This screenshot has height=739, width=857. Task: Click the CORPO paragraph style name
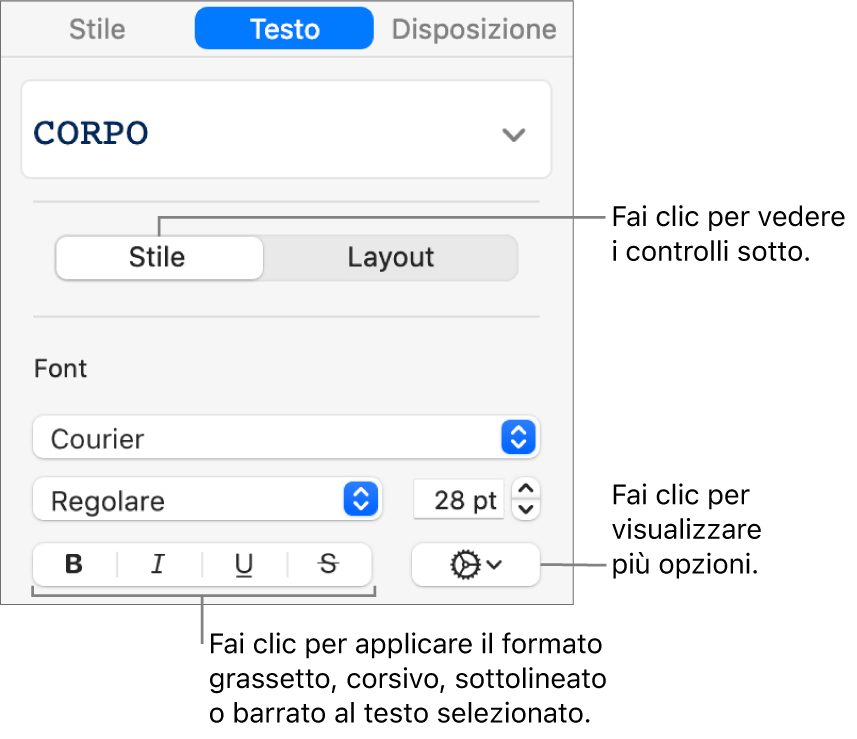[x=91, y=133]
